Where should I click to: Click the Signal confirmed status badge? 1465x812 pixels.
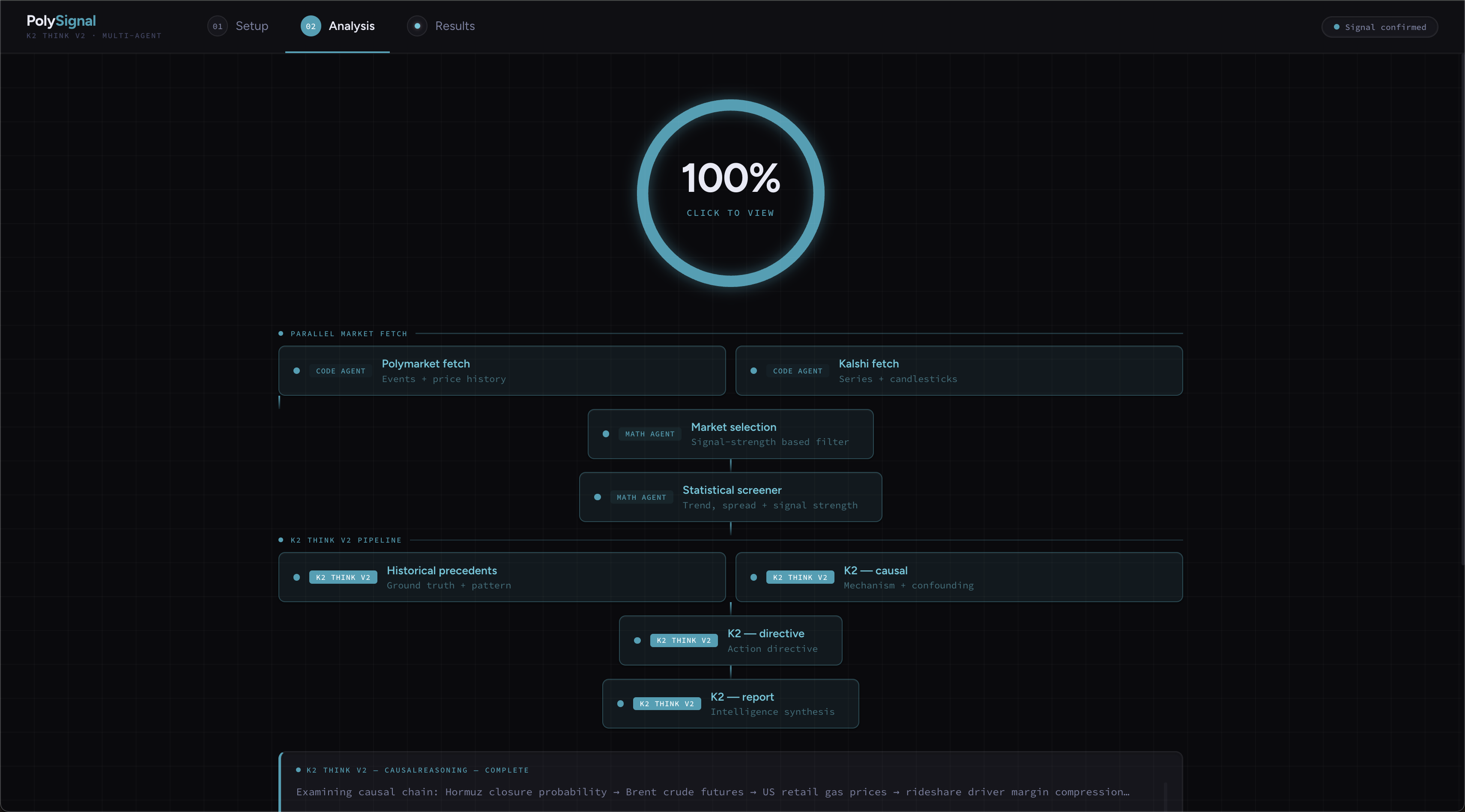pos(1379,27)
